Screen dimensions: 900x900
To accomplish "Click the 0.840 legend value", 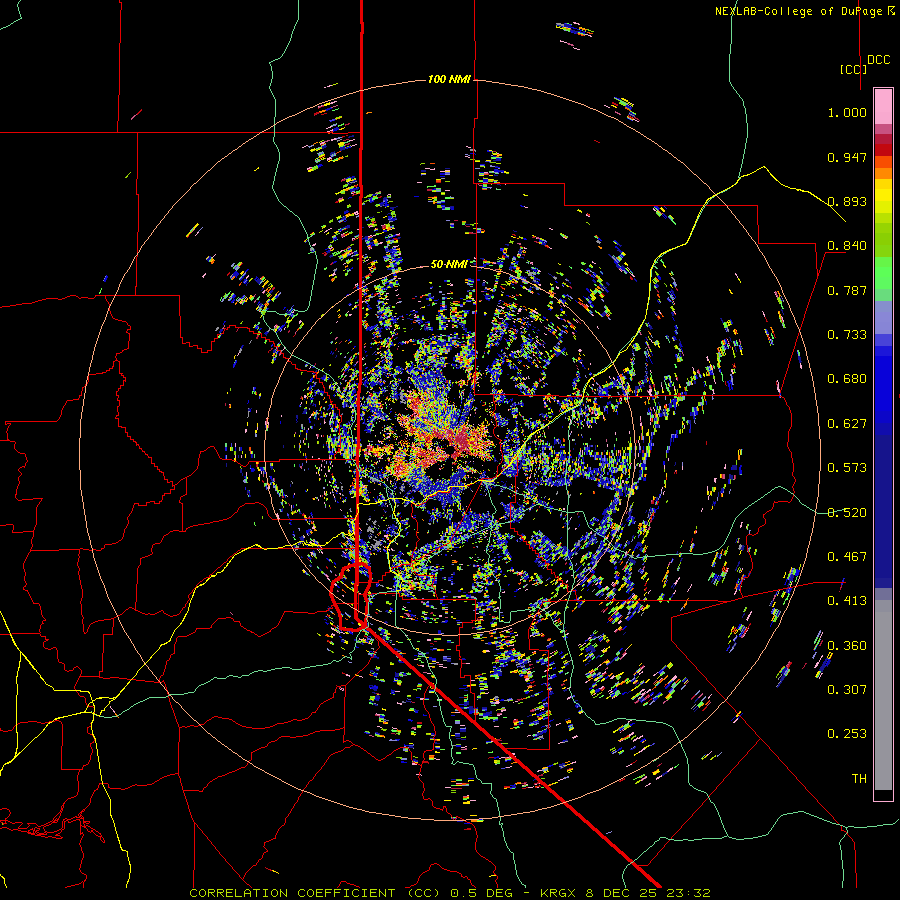I will coord(847,246).
